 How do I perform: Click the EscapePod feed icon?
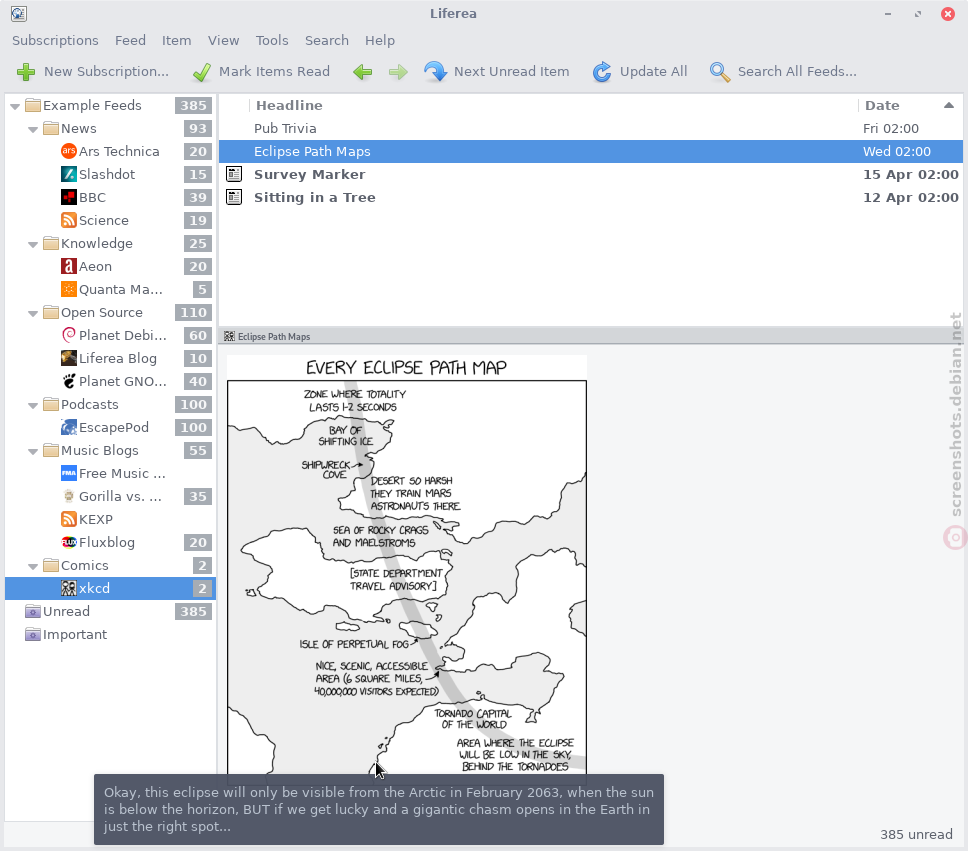(x=69, y=427)
